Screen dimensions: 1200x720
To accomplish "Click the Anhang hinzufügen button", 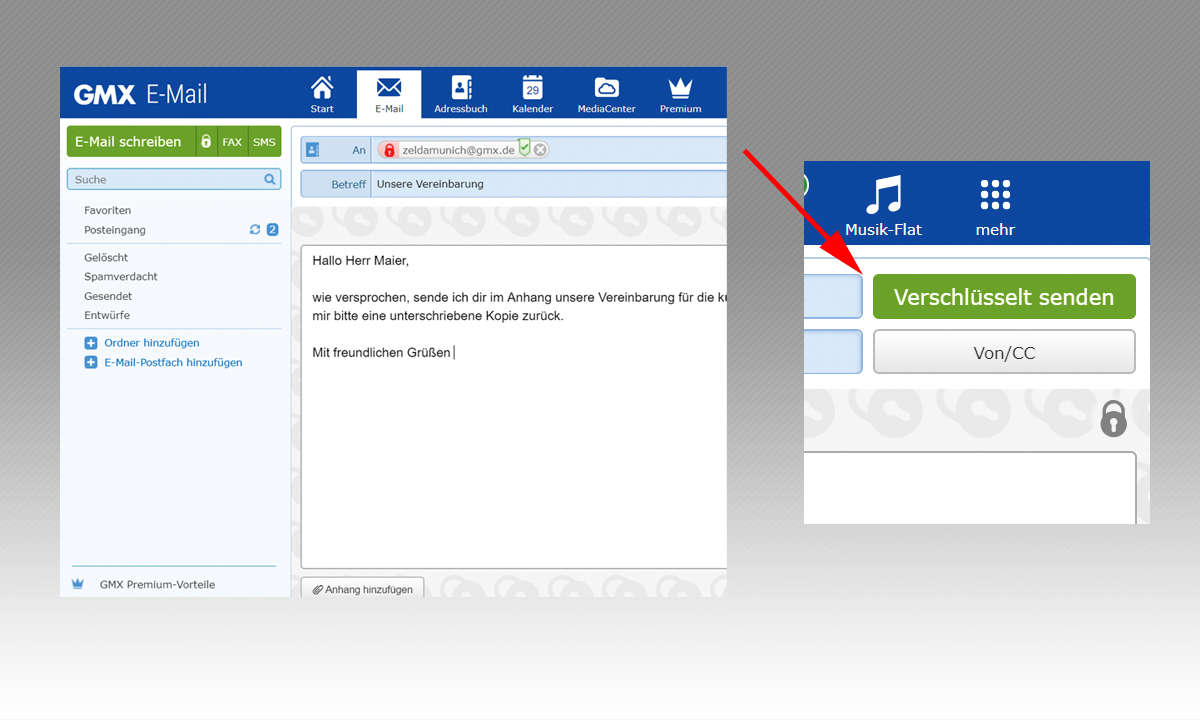I will [363, 590].
